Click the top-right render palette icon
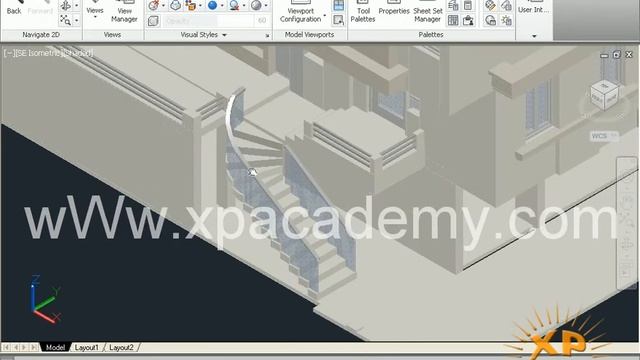 [507, 5]
